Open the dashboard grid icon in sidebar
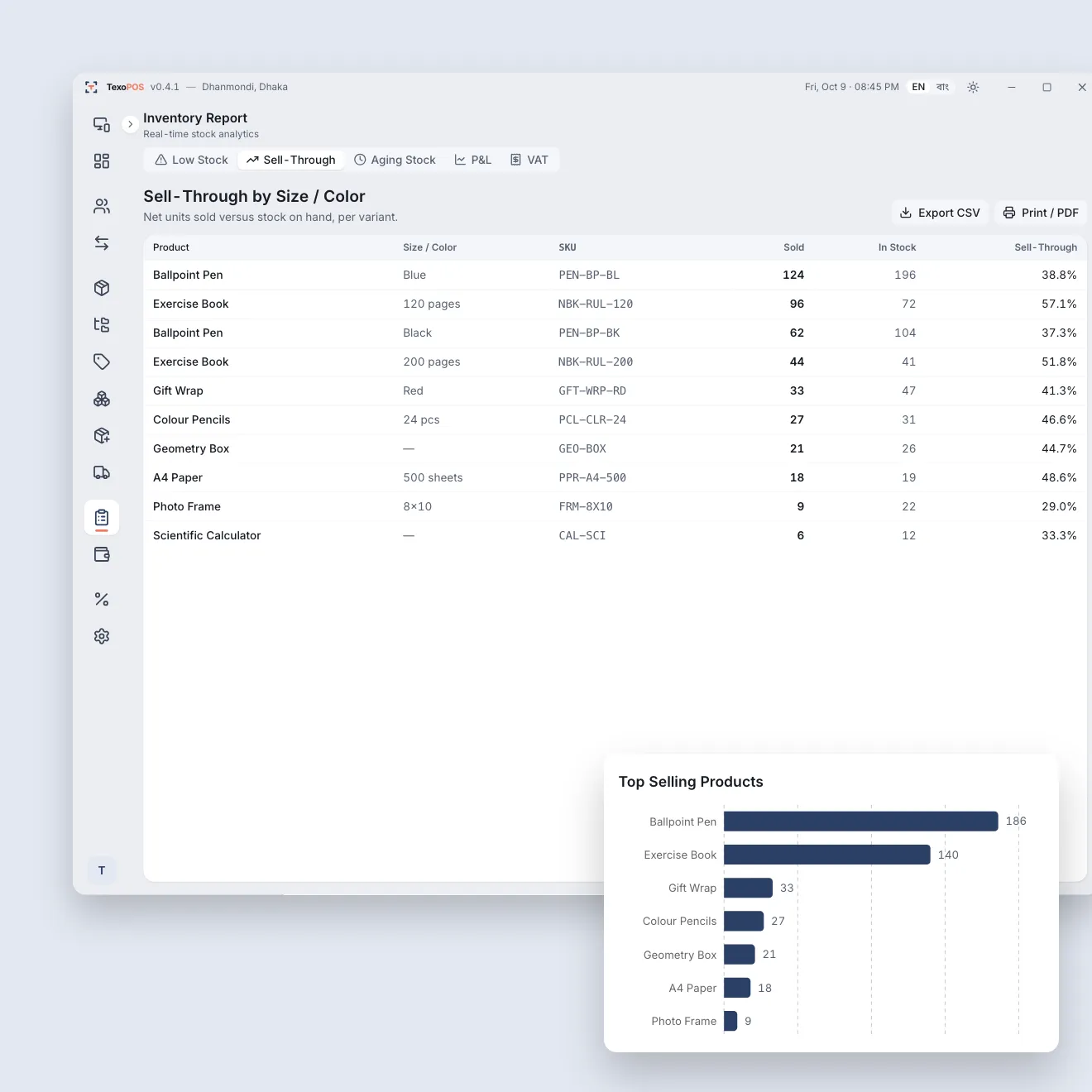This screenshot has width=1092, height=1092. click(x=102, y=161)
